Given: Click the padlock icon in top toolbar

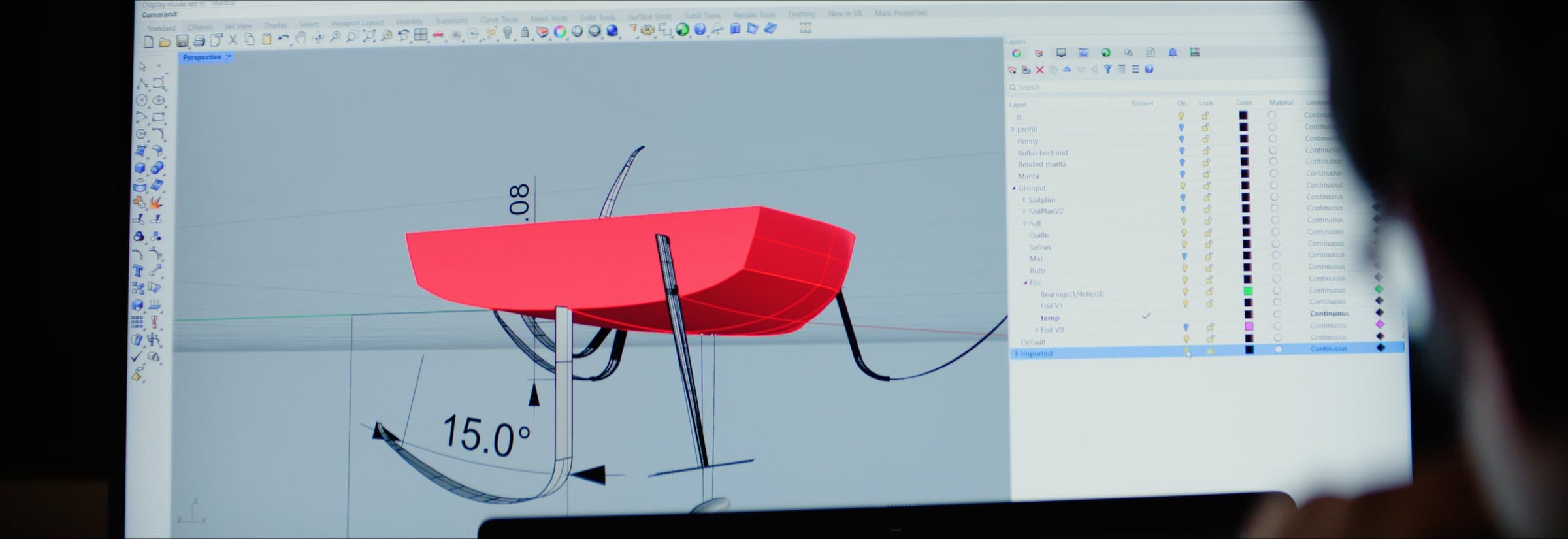Looking at the screenshot, I should [x=525, y=32].
